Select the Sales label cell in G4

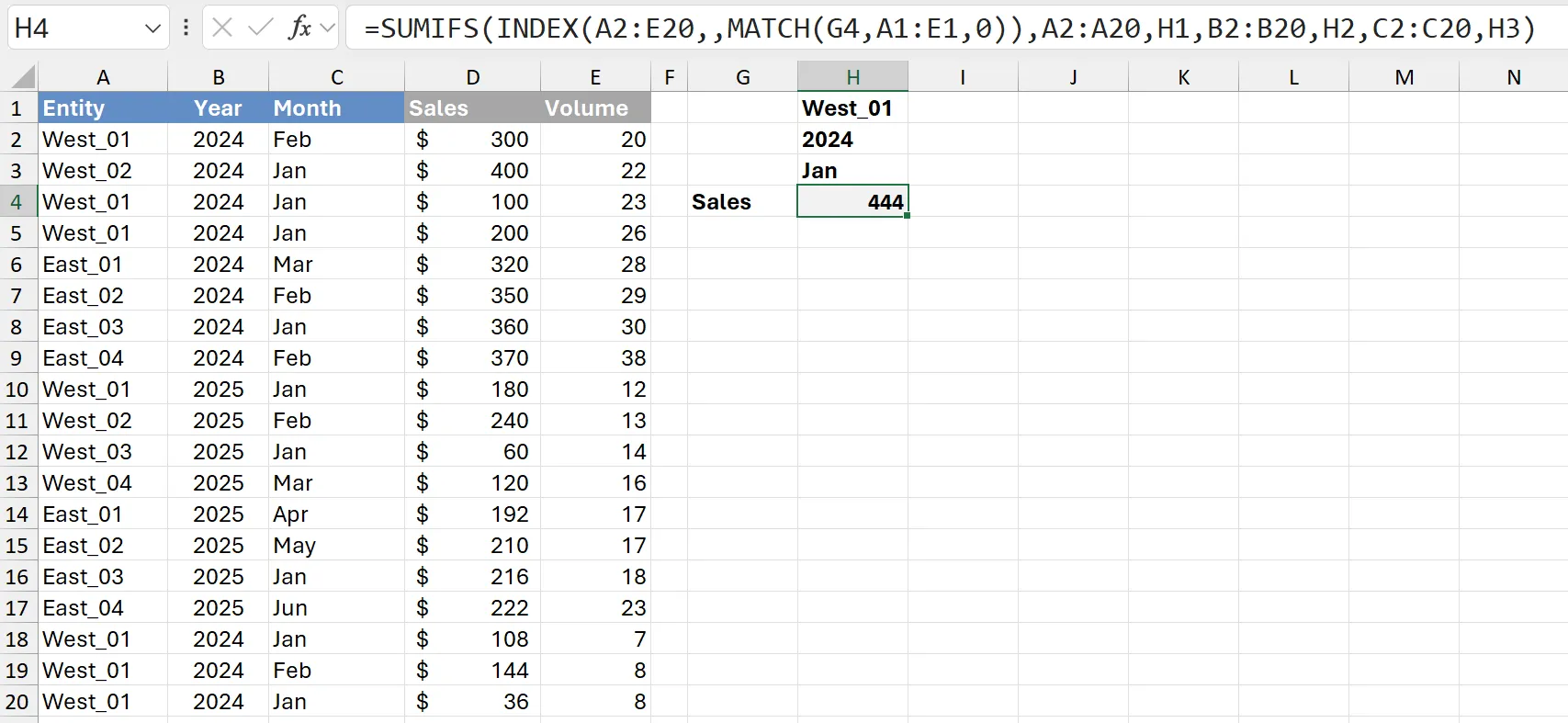pos(741,202)
